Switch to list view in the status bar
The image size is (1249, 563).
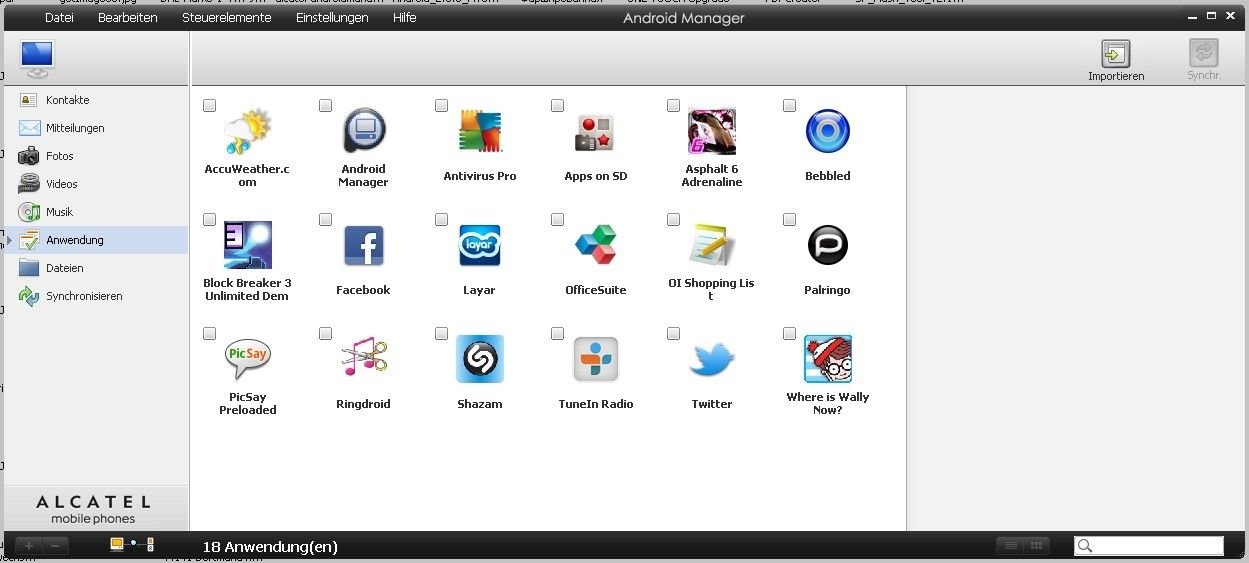(x=1010, y=545)
